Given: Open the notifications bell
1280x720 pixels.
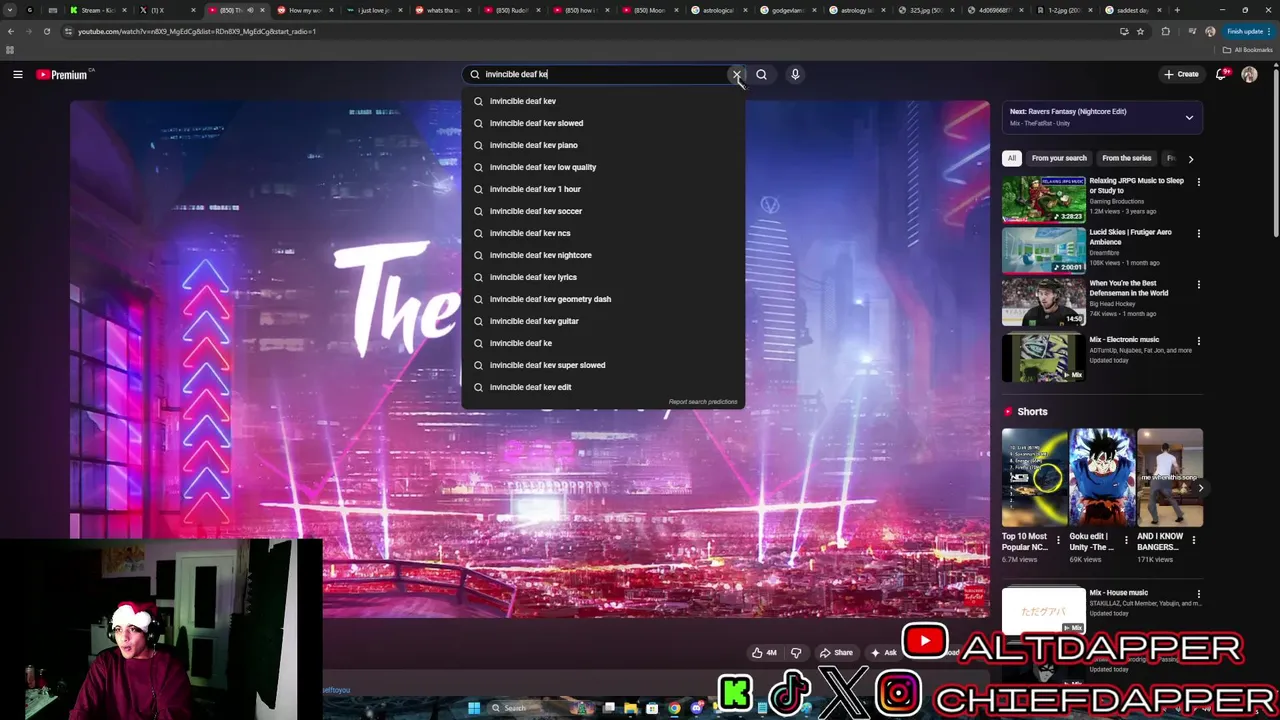Looking at the screenshot, I should coord(1221,74).
